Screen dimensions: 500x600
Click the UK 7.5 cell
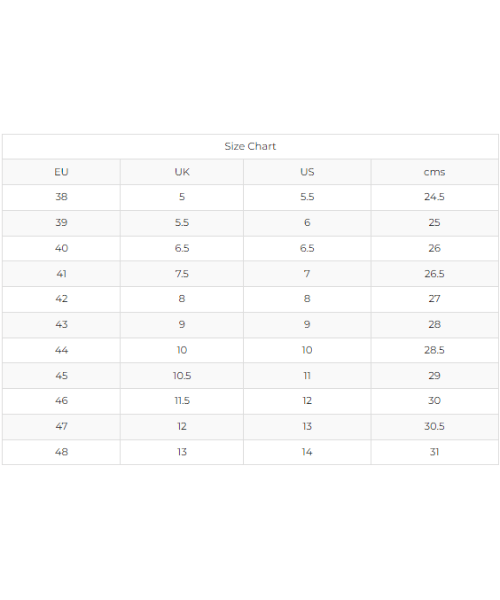(x=182, y=274)
